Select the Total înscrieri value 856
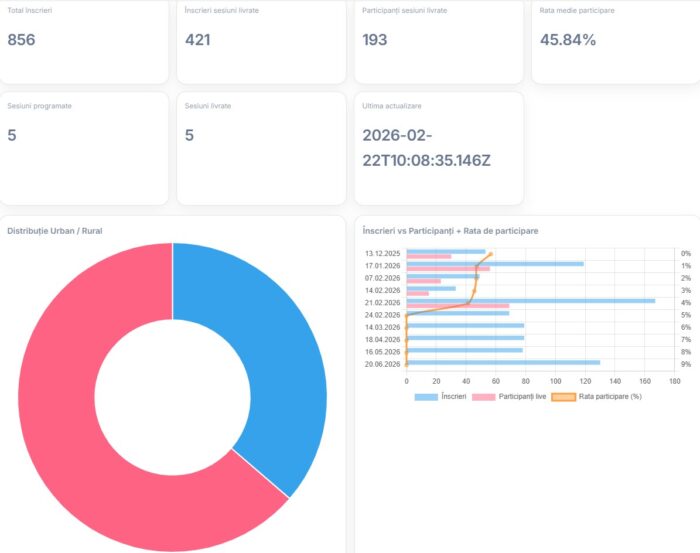Image resolution: width=700 pixels, height=553 pixels. coord(21,40)
